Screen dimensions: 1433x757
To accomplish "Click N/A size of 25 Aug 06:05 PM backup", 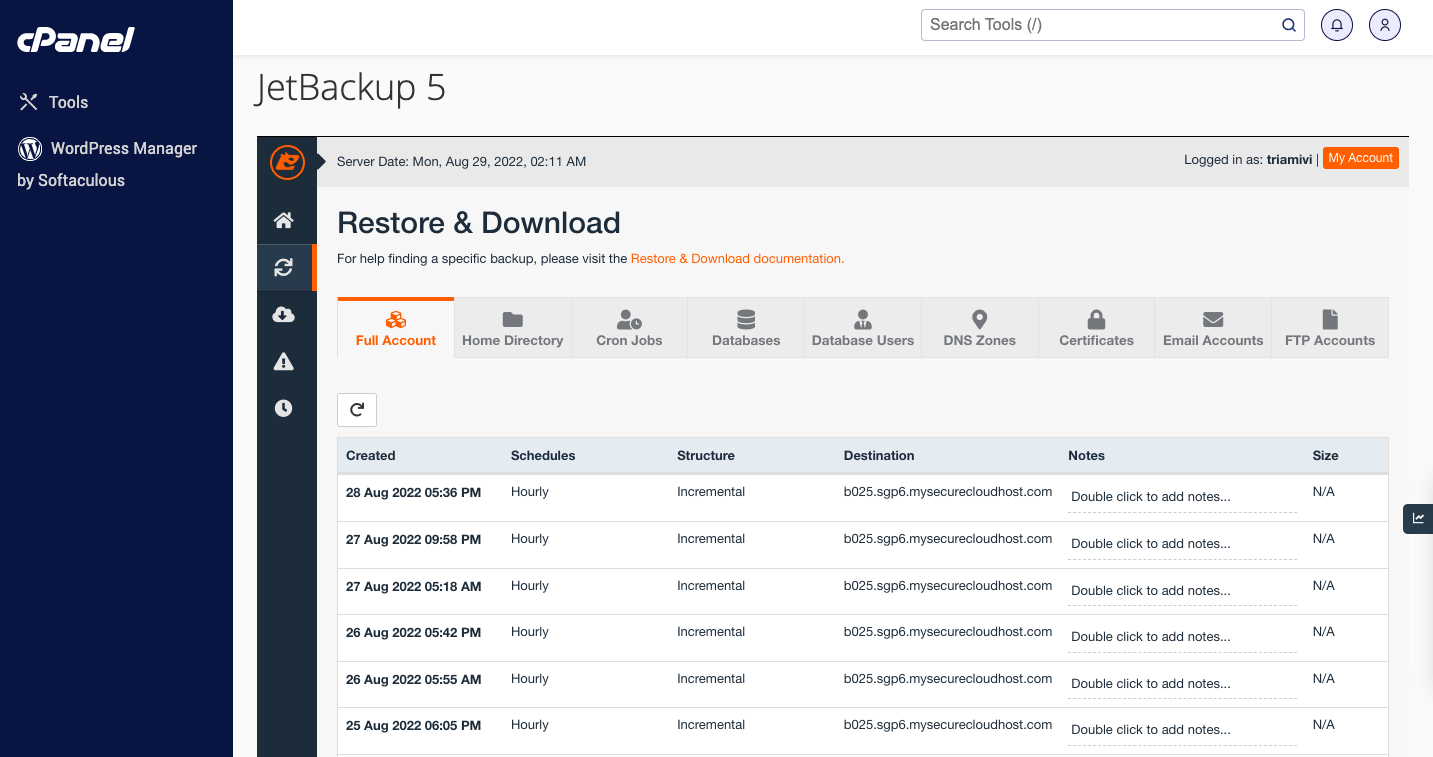I will (x=1324, y=725).
